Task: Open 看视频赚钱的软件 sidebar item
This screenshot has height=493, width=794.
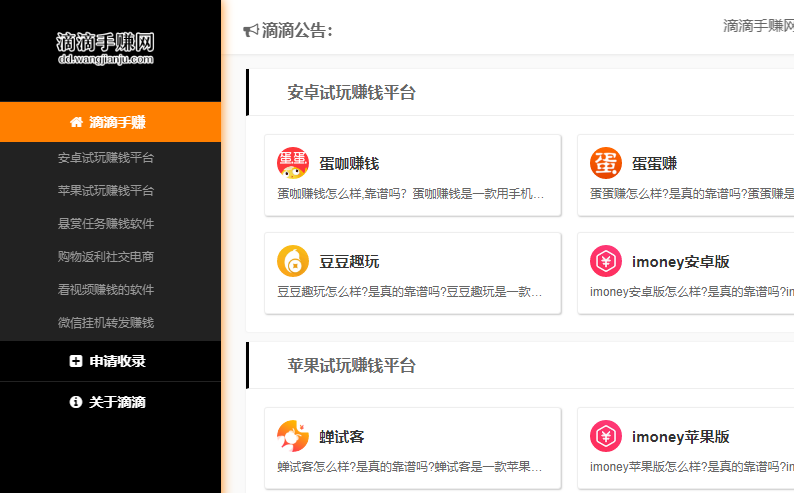Action: tap(105, 290)
